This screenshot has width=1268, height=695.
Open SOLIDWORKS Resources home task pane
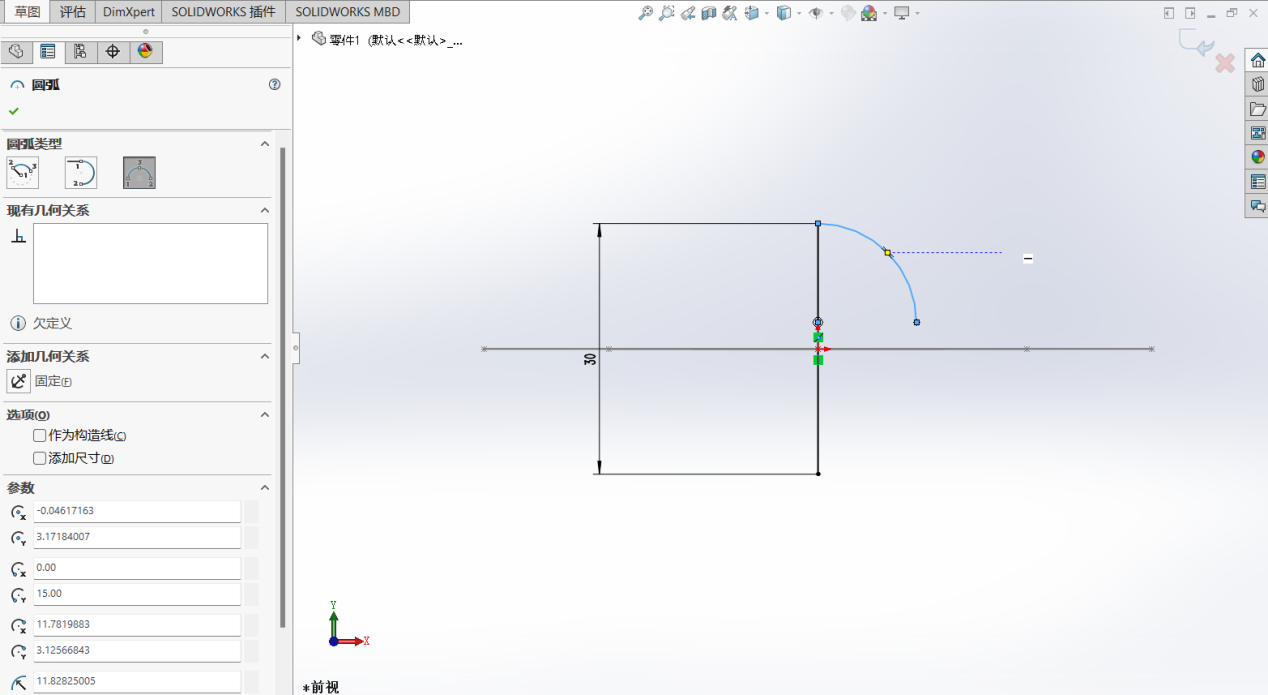[x=1257, y=60]
